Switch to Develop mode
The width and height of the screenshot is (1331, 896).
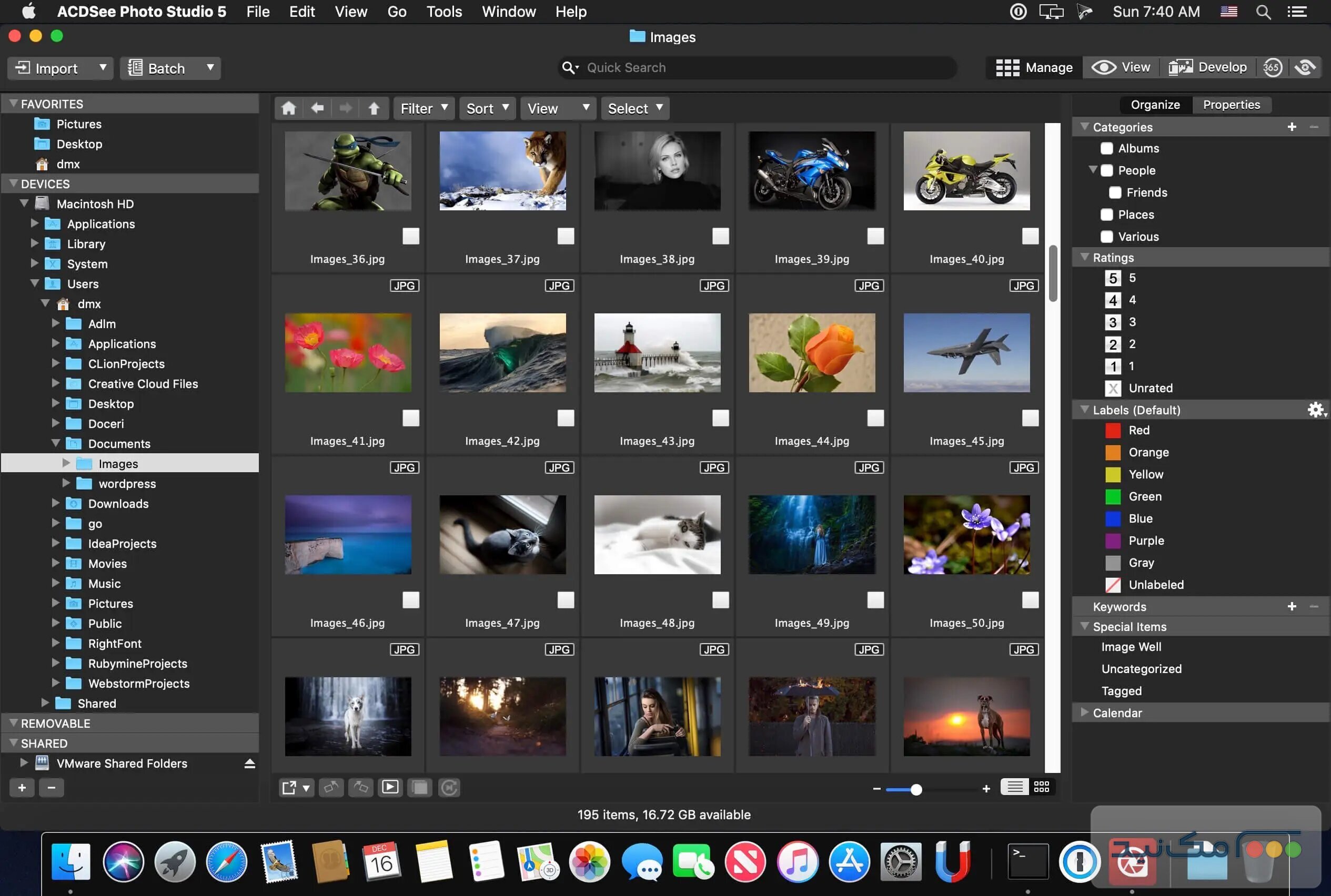(x=1207, y=67)
